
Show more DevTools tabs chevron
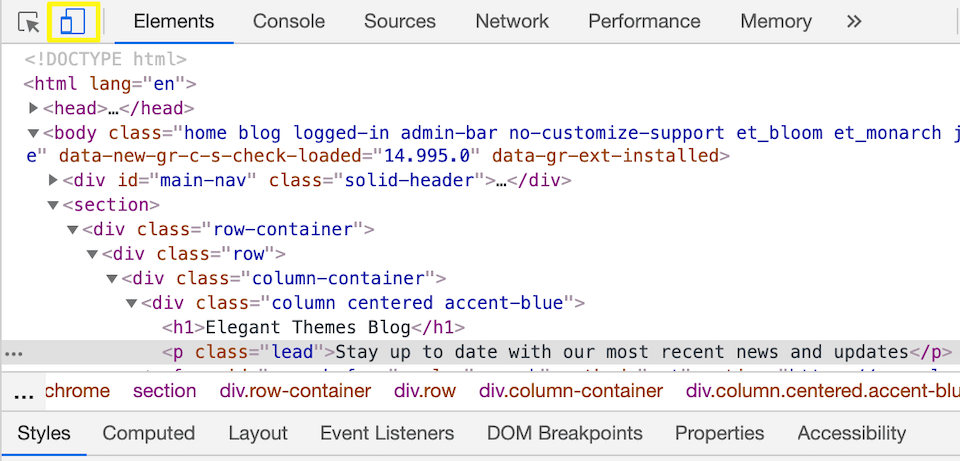[853, 21]
